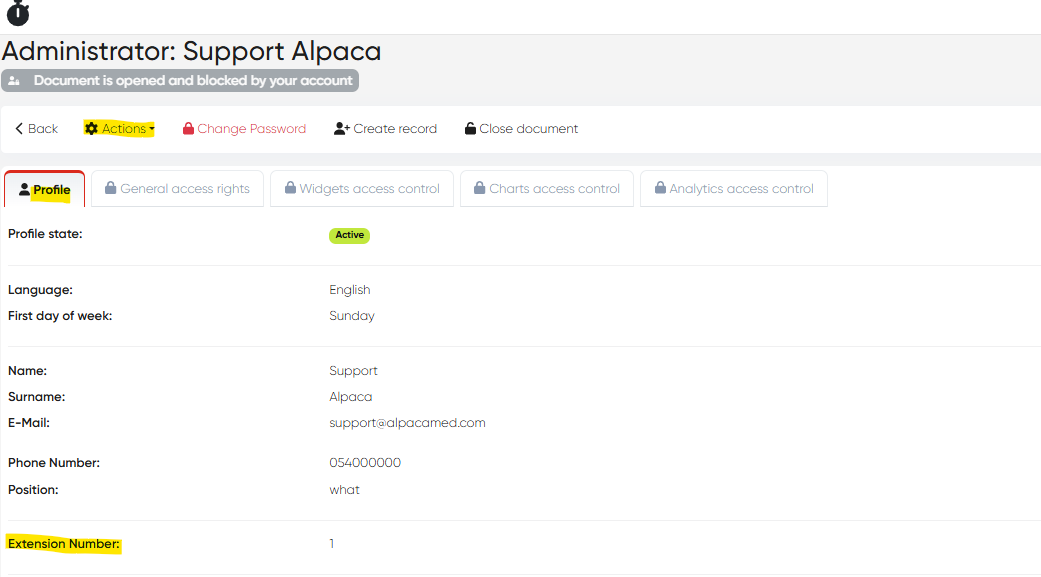Open the Charts access control tab
The image size is (1041, 577).
[x=546, y=188]
